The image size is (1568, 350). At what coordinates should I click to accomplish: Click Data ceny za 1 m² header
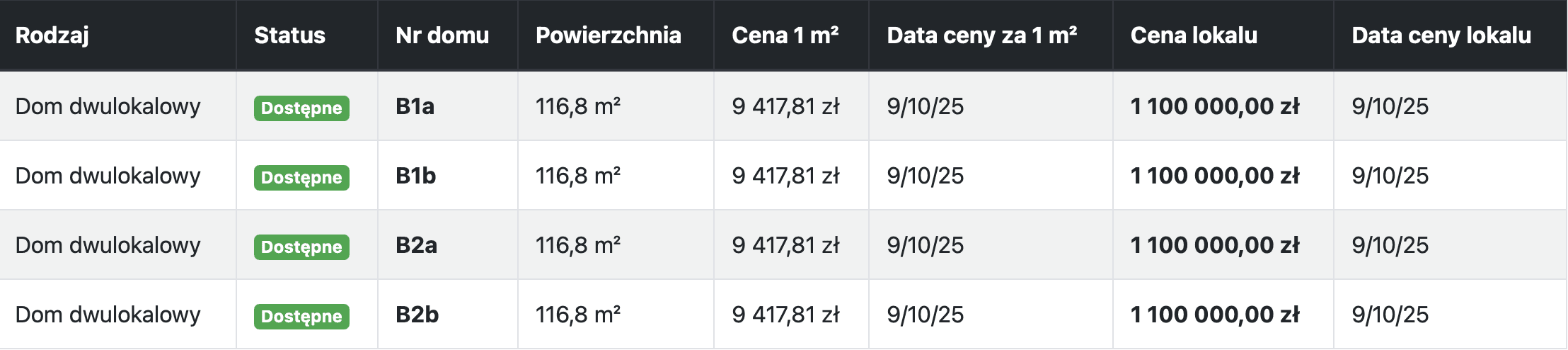982,35
